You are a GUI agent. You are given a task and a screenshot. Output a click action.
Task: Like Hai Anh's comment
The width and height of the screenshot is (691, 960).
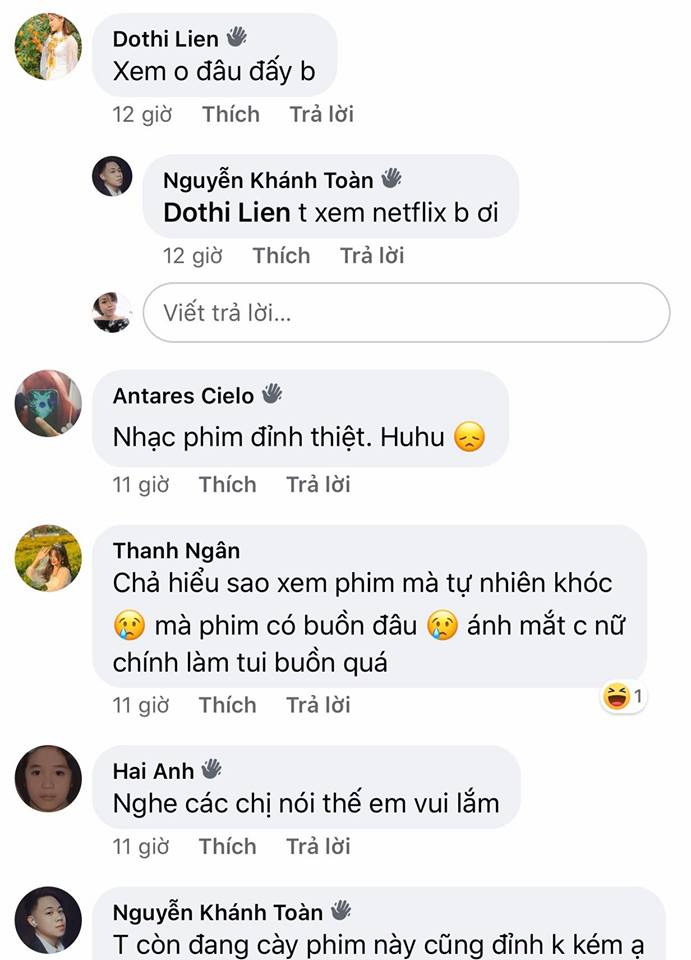(x=228, y=847)
